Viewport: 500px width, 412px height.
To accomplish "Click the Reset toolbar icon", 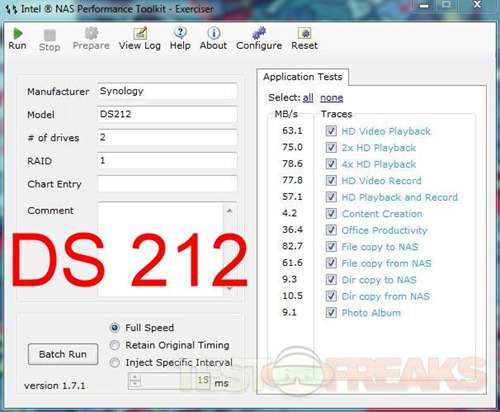I will 304,33.
